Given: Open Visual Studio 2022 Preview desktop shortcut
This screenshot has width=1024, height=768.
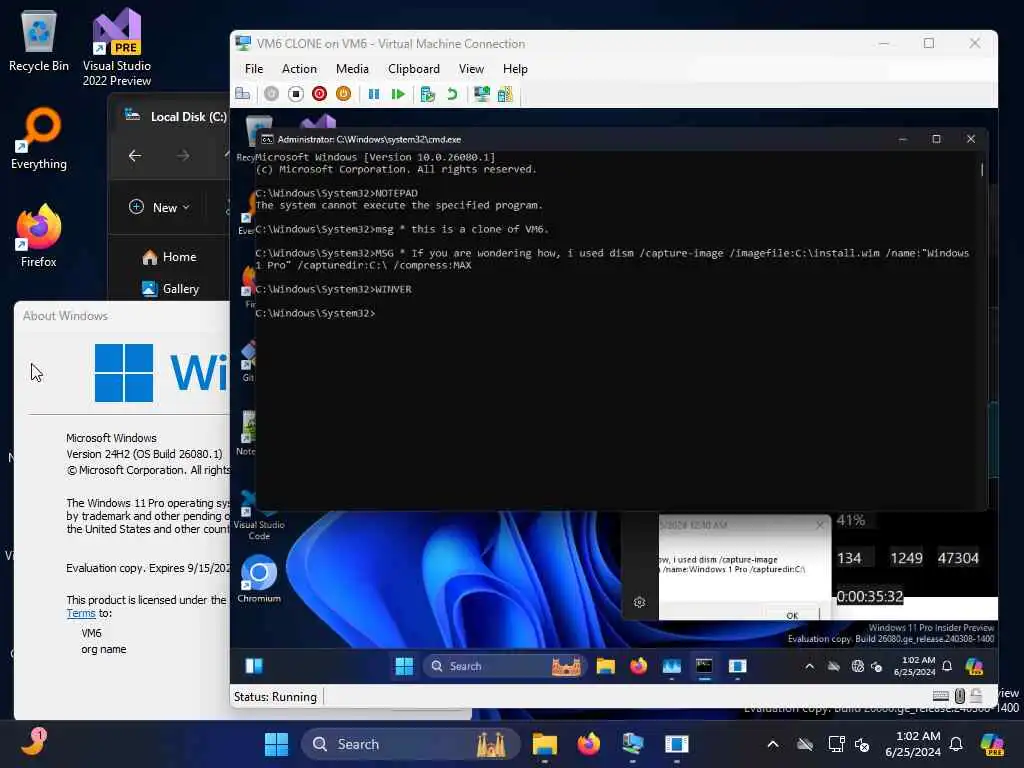Looking at the screenshot, I should [117, 47].
